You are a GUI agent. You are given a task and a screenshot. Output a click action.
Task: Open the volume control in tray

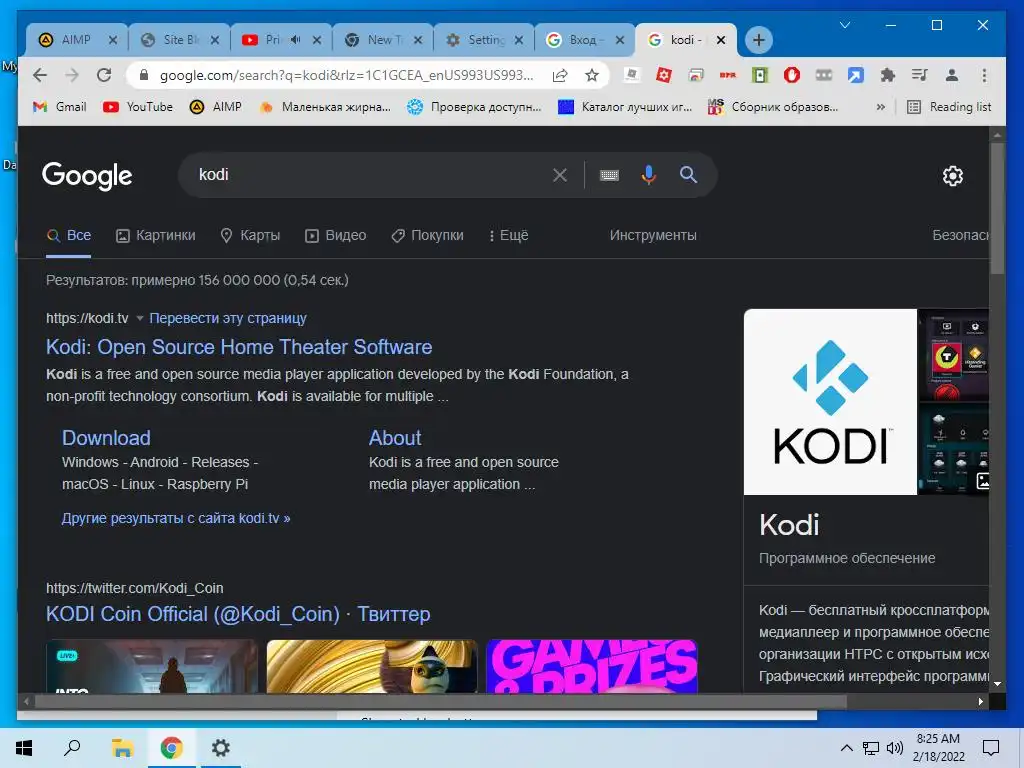[894, 748]
